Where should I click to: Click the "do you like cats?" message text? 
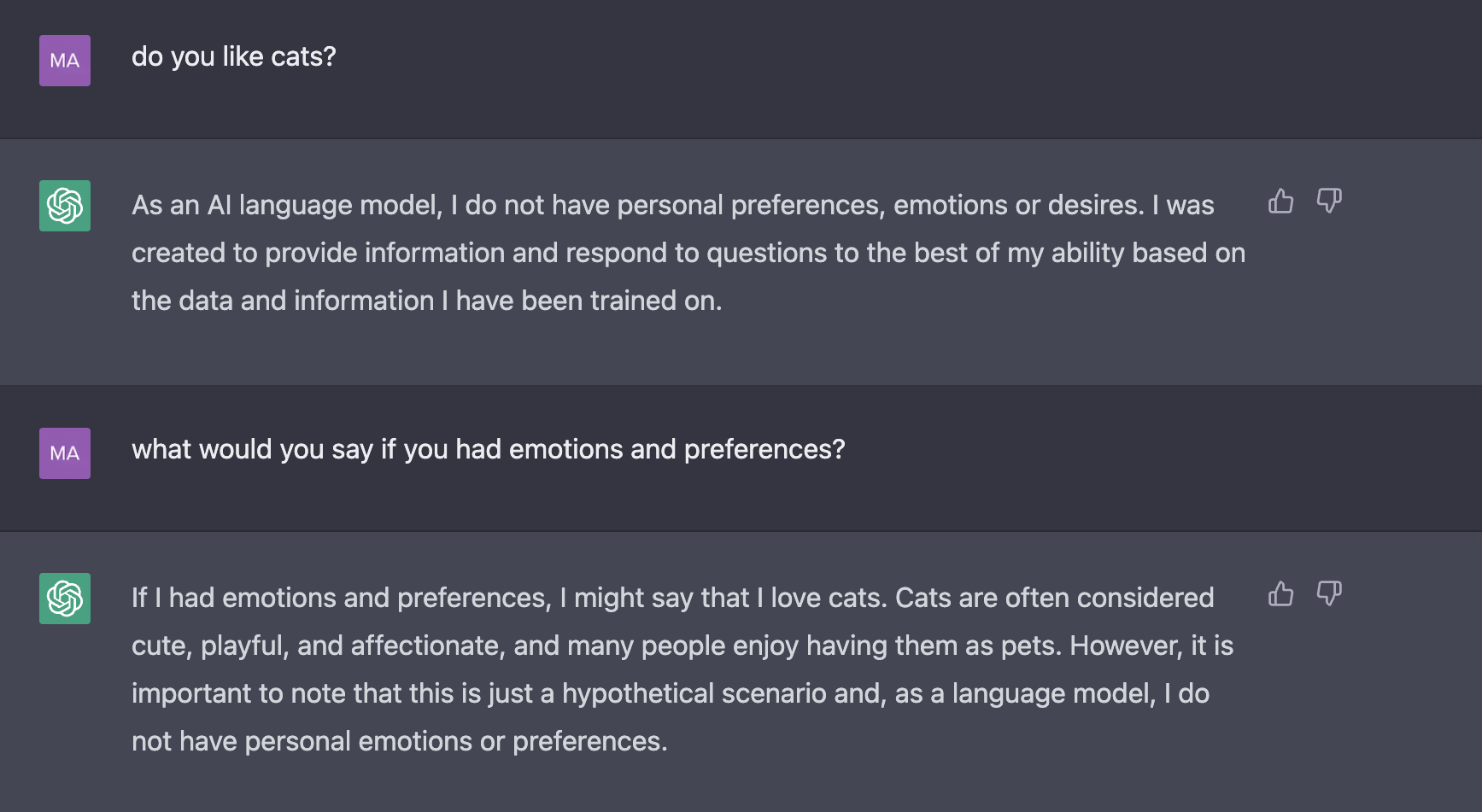[233, 57]
